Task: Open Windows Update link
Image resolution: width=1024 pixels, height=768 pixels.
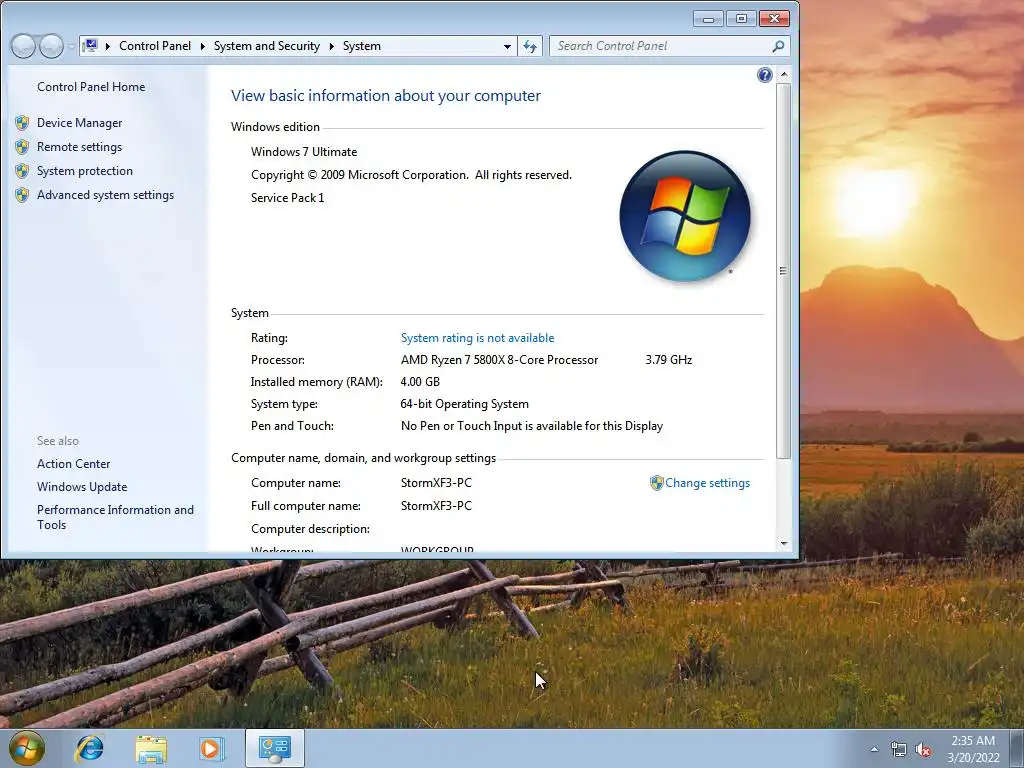Action: pyautogui.click(x=82, y=487)
